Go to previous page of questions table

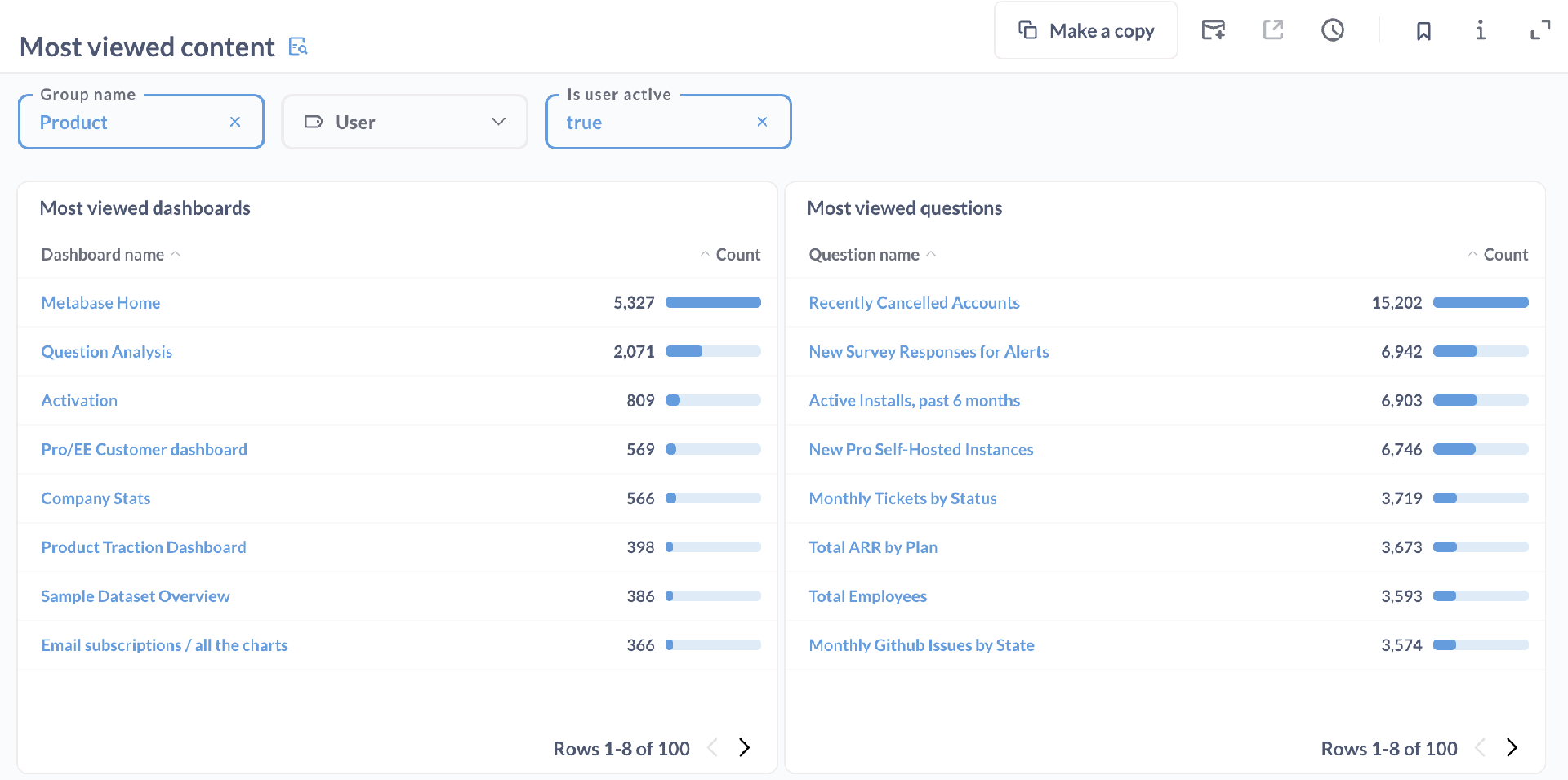[x=1480, y=747]
